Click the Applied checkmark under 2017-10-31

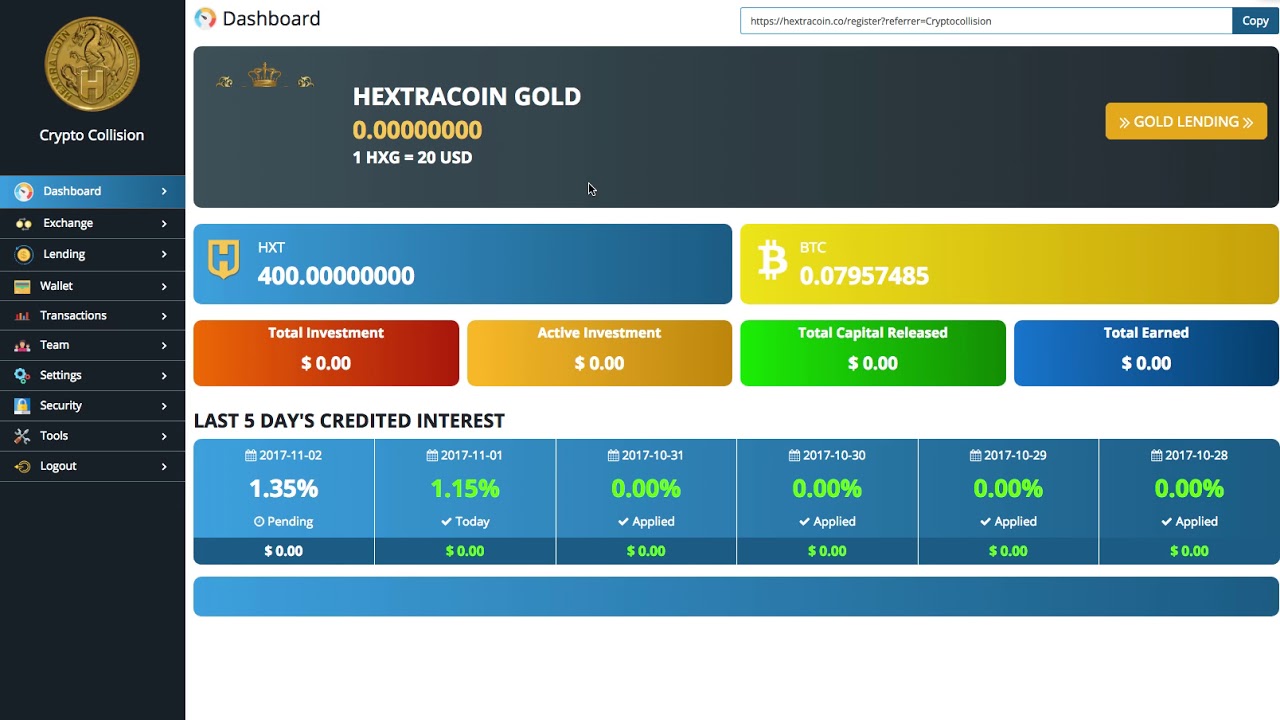coord(623,521)
